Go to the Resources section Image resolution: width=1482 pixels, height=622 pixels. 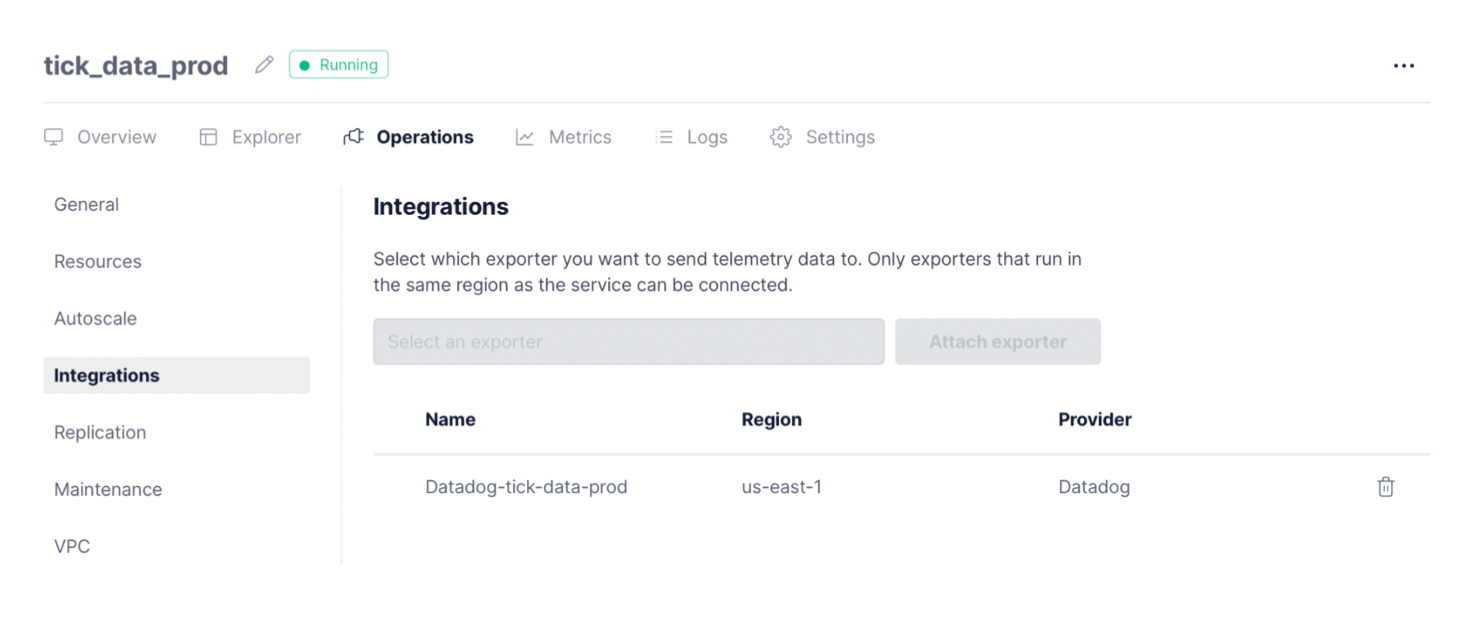point(98,261)
